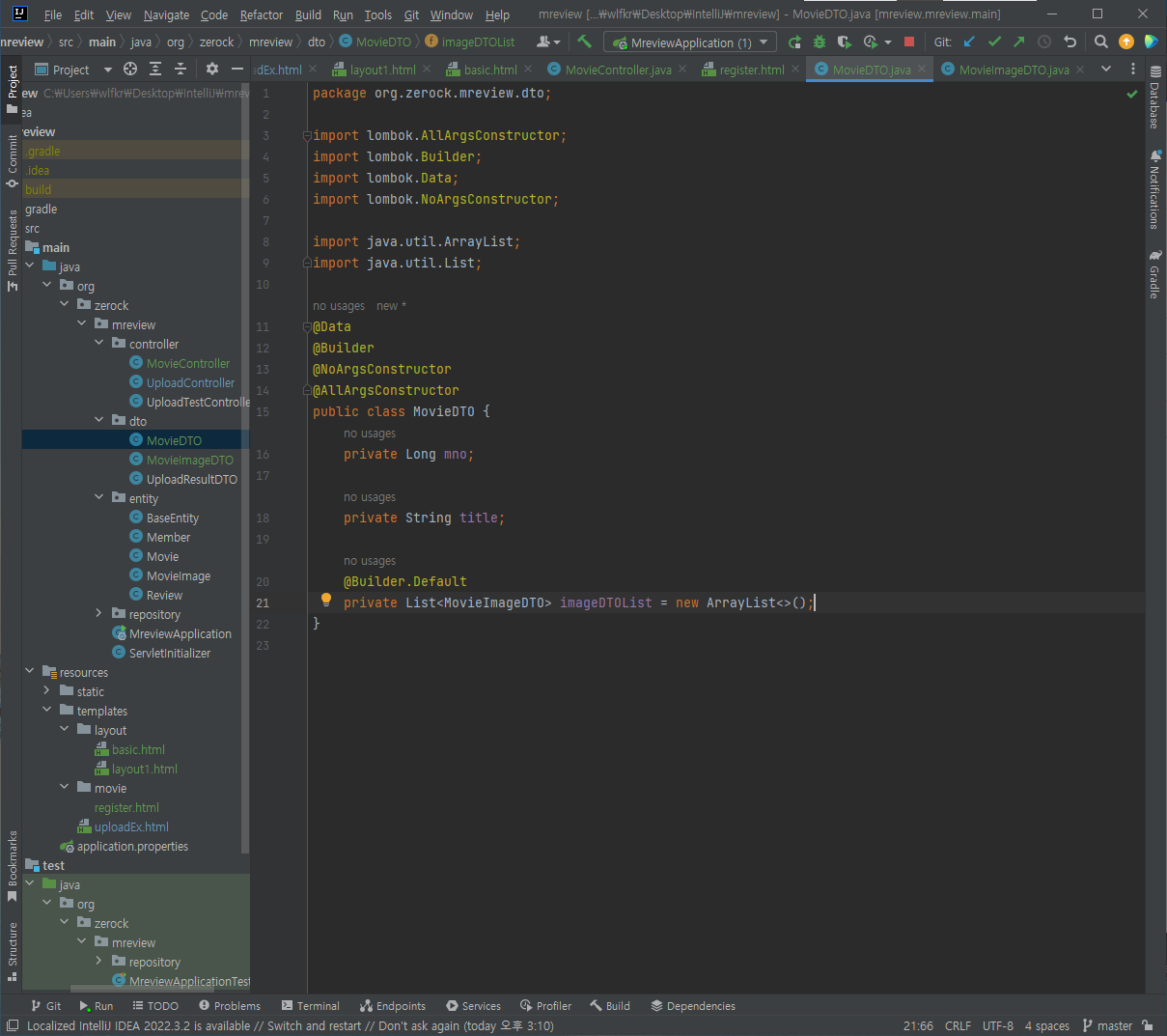The image size is (1167, 1036).
Task: Open editor tabs more-options menu
Action: [x=1133, y=70]
